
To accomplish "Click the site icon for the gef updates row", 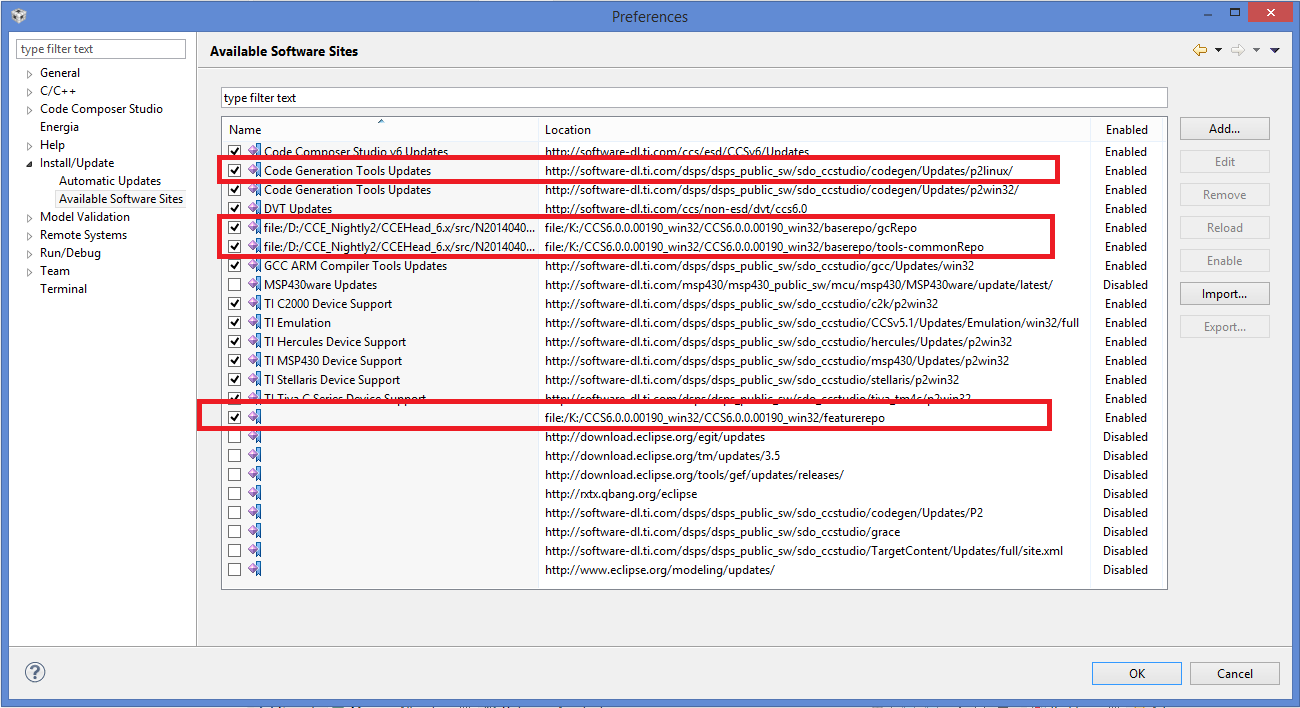I will click(254, 474).
